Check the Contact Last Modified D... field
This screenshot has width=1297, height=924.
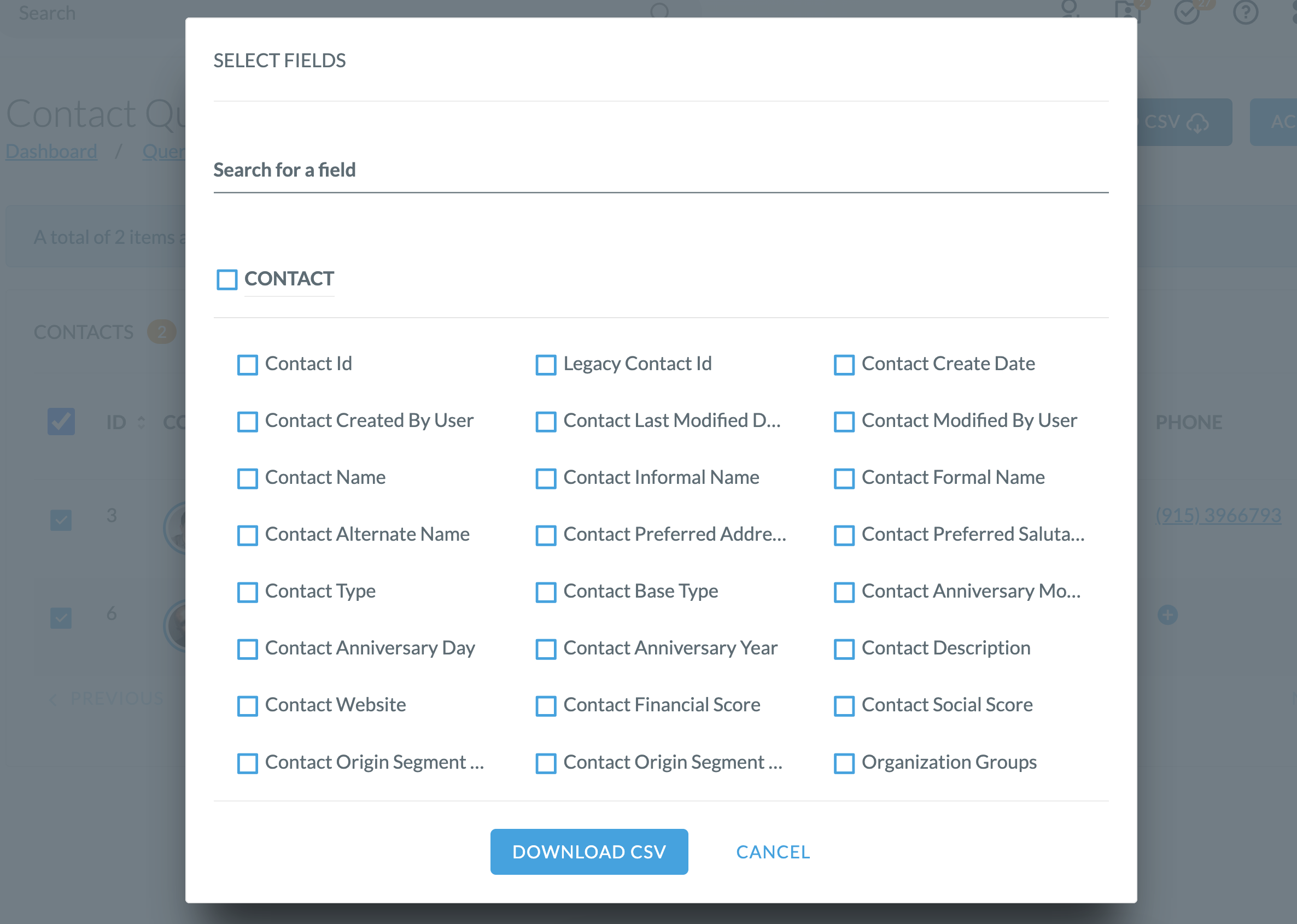coord(546,422)
